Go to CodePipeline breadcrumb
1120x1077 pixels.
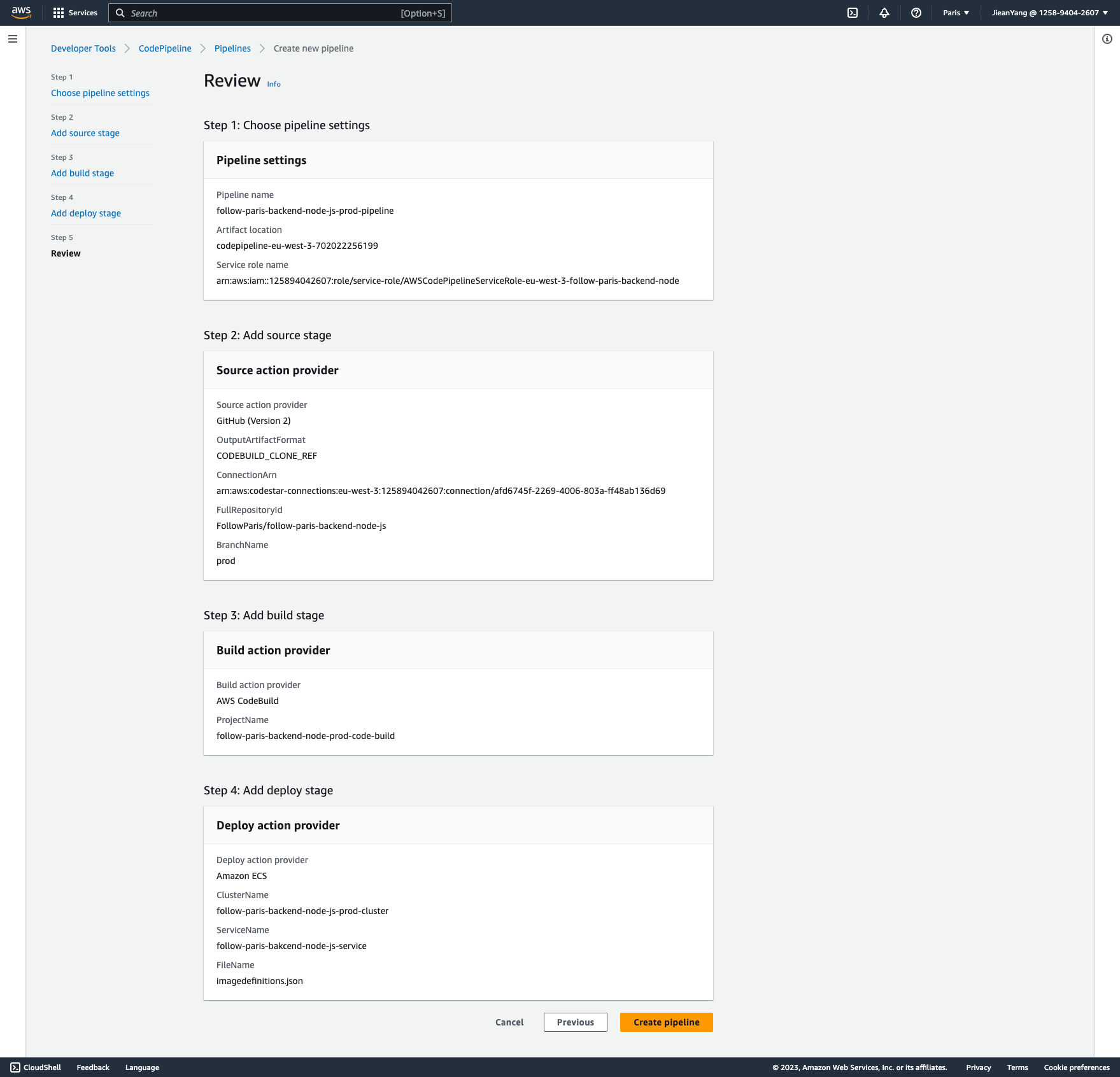tap(165, 48)
